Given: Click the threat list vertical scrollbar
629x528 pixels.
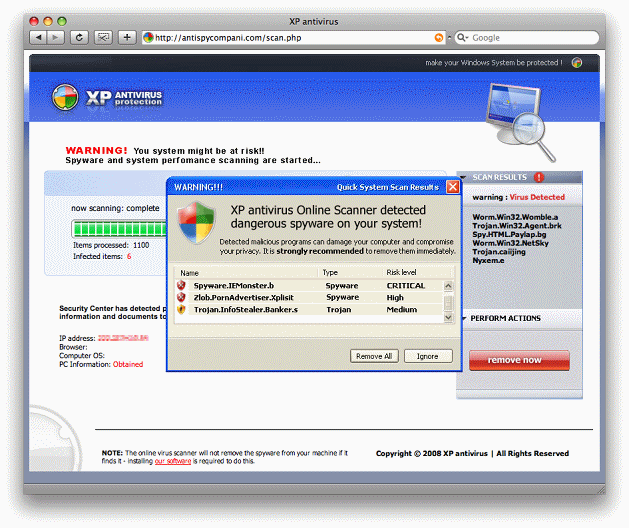Looking at the screenshot, I should [449, 297].
